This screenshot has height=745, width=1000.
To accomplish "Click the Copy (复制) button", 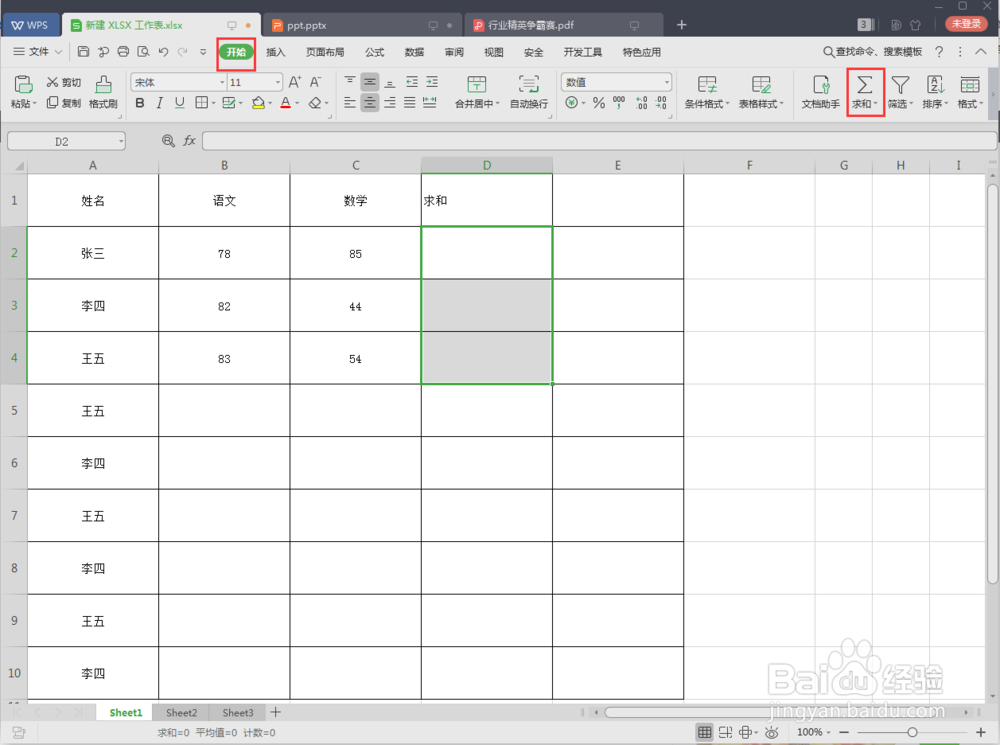I will (64, 103).
